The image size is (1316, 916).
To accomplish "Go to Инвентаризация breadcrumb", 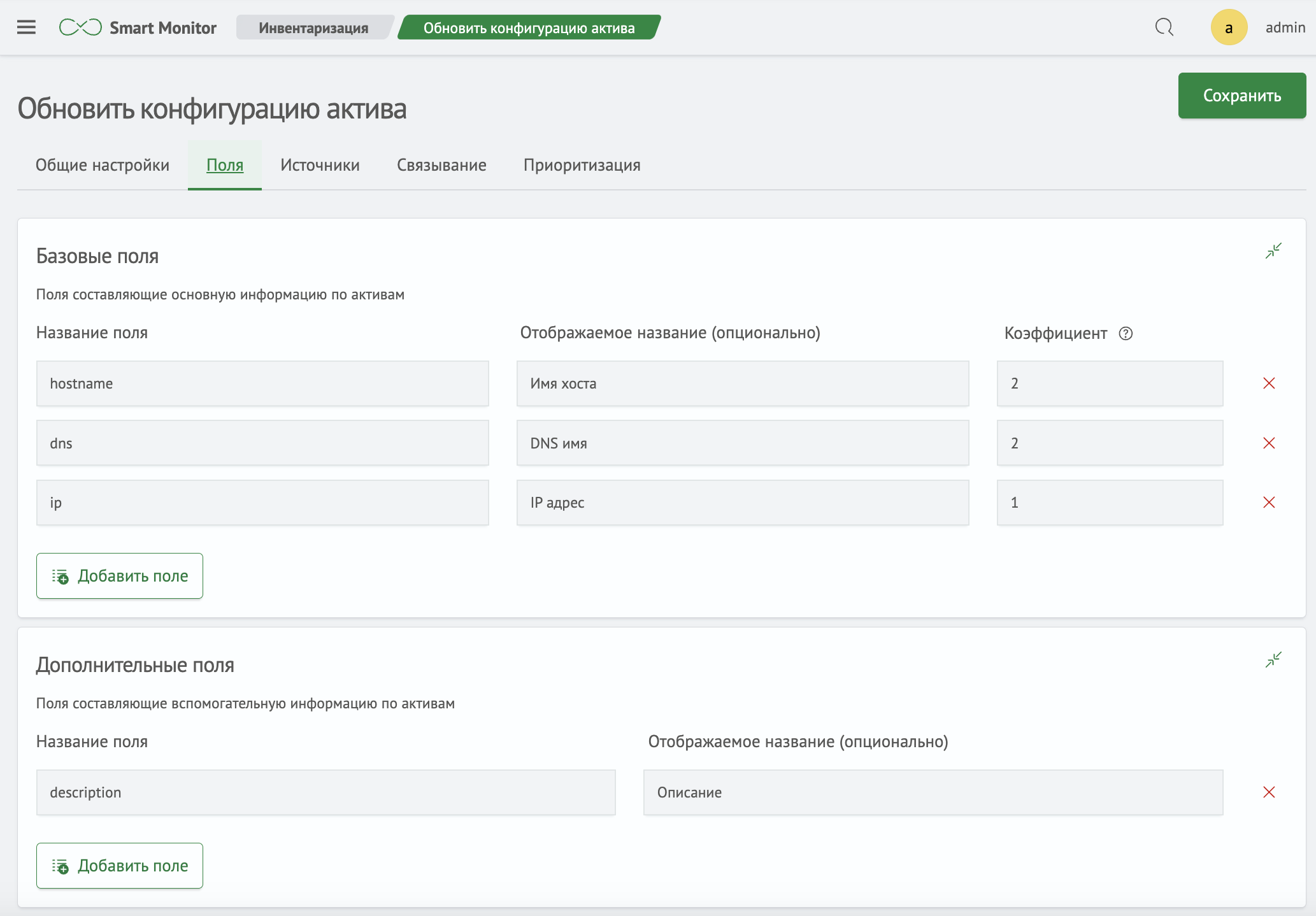I will 313,27.
